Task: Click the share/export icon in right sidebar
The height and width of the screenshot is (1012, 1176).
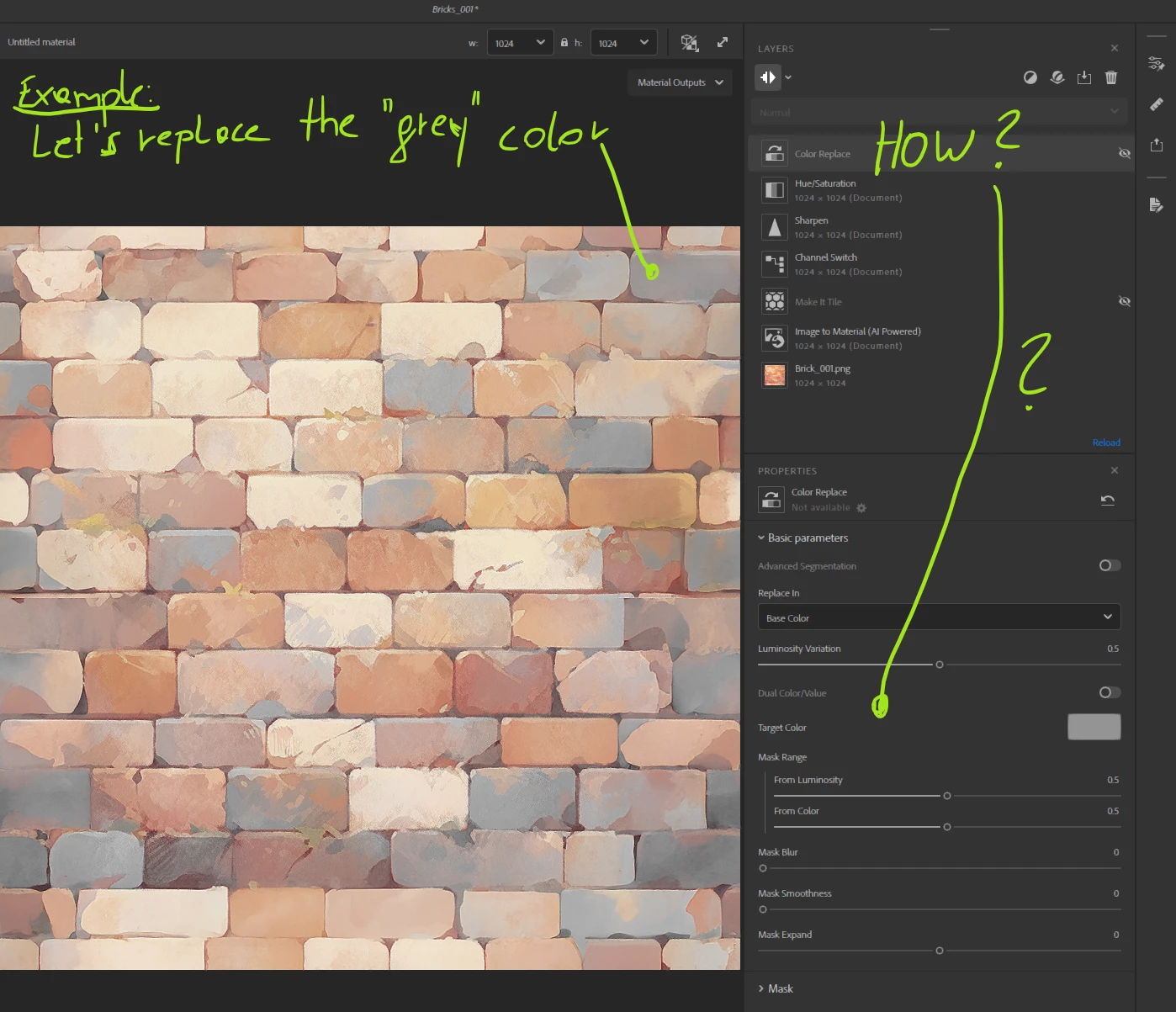Action: coord(1157,145)
